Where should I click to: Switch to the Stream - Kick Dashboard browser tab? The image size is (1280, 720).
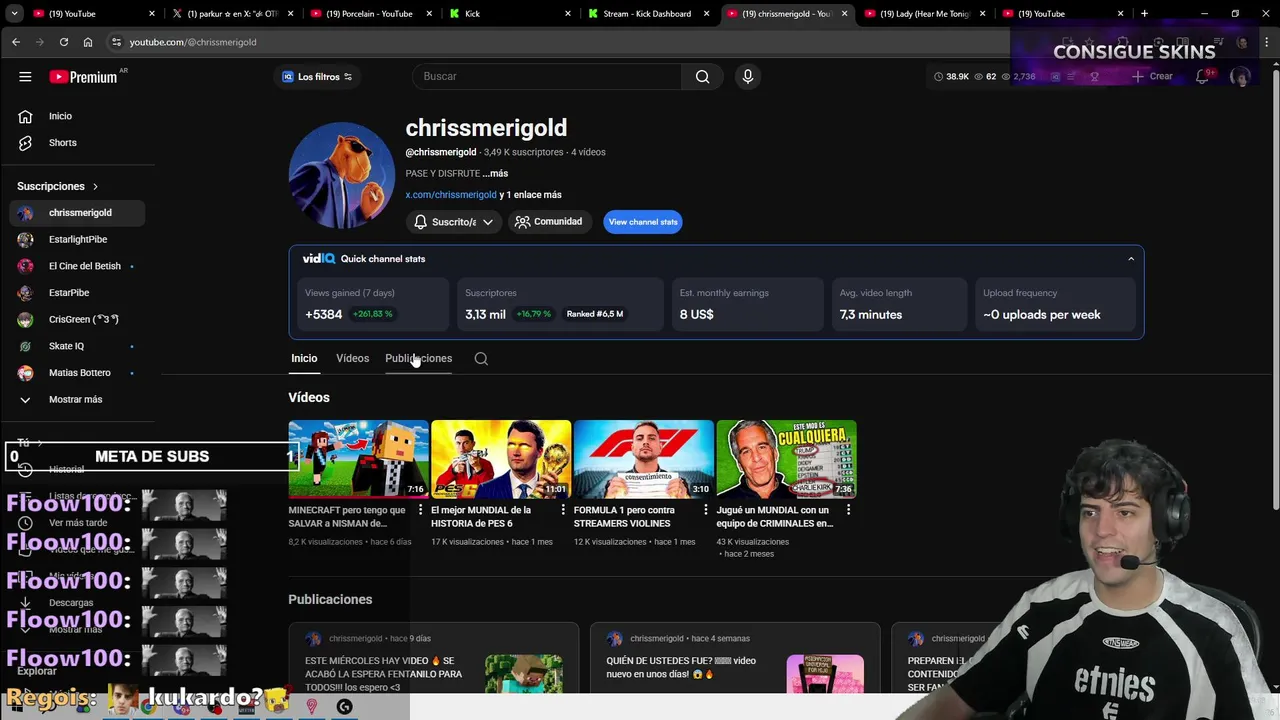[646, 14]
